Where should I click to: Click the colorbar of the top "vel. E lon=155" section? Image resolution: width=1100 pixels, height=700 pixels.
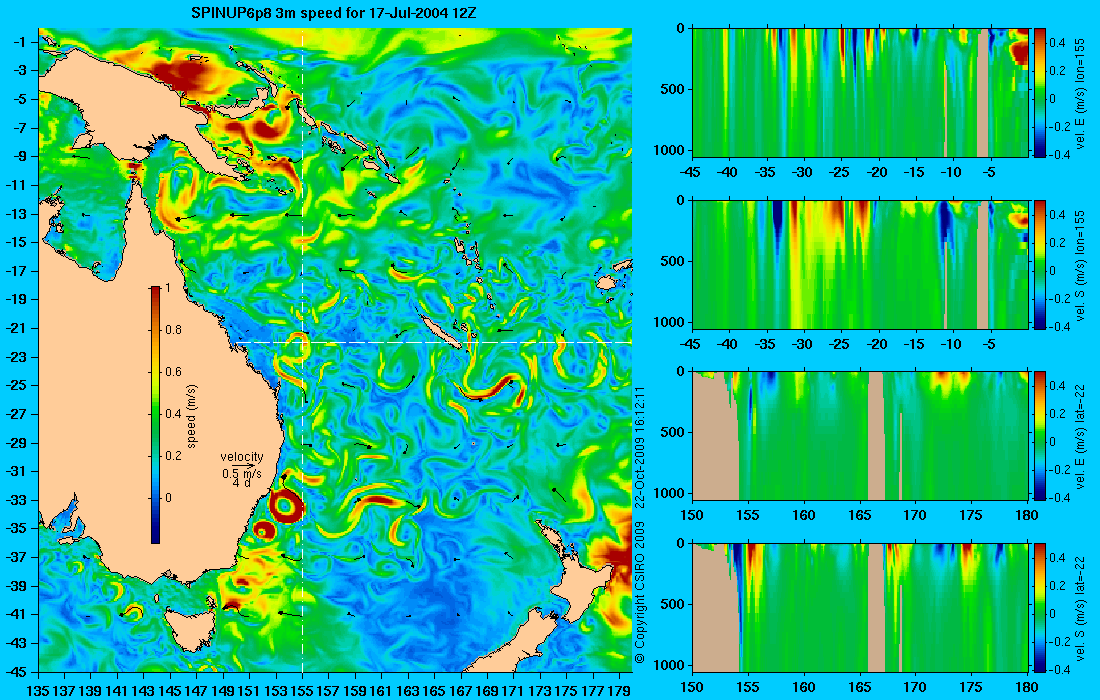[1040, 93]
